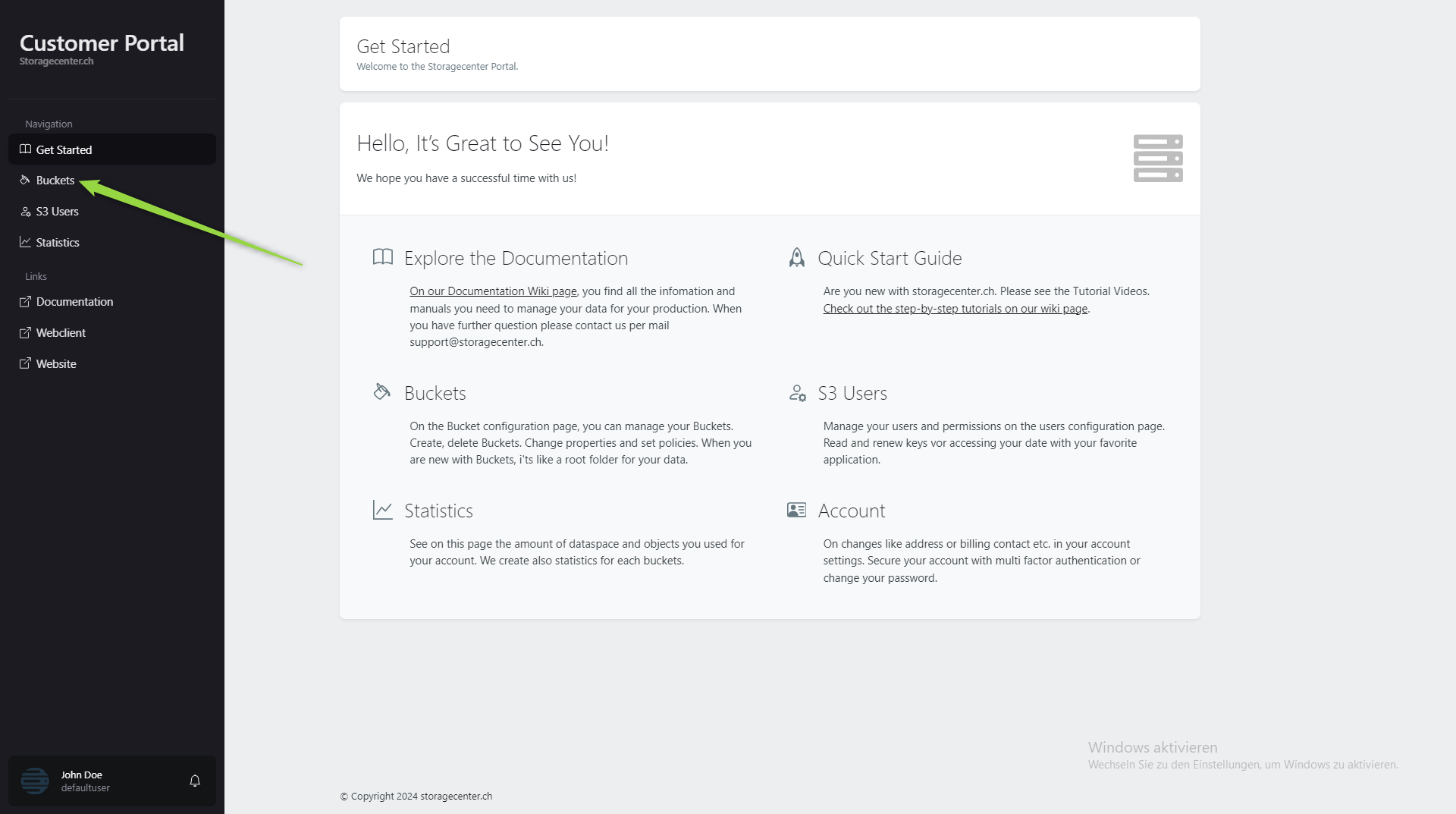1456x814 pixels.
Task: Open Statistics from the sidebar navigation
Action: point(58,243)
